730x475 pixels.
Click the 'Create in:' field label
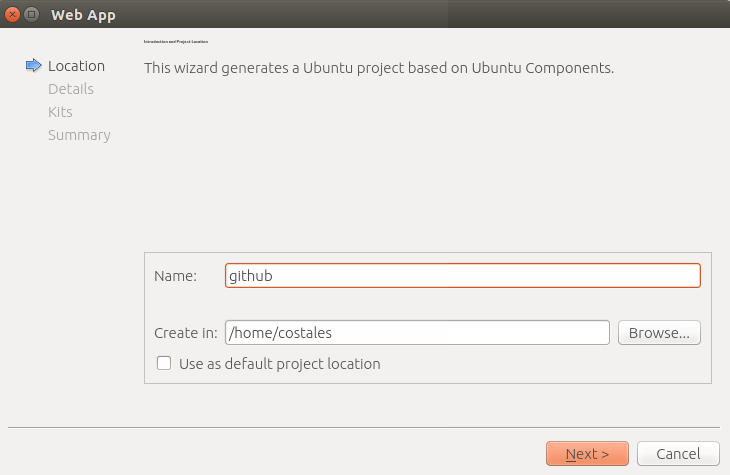[186, 333]
